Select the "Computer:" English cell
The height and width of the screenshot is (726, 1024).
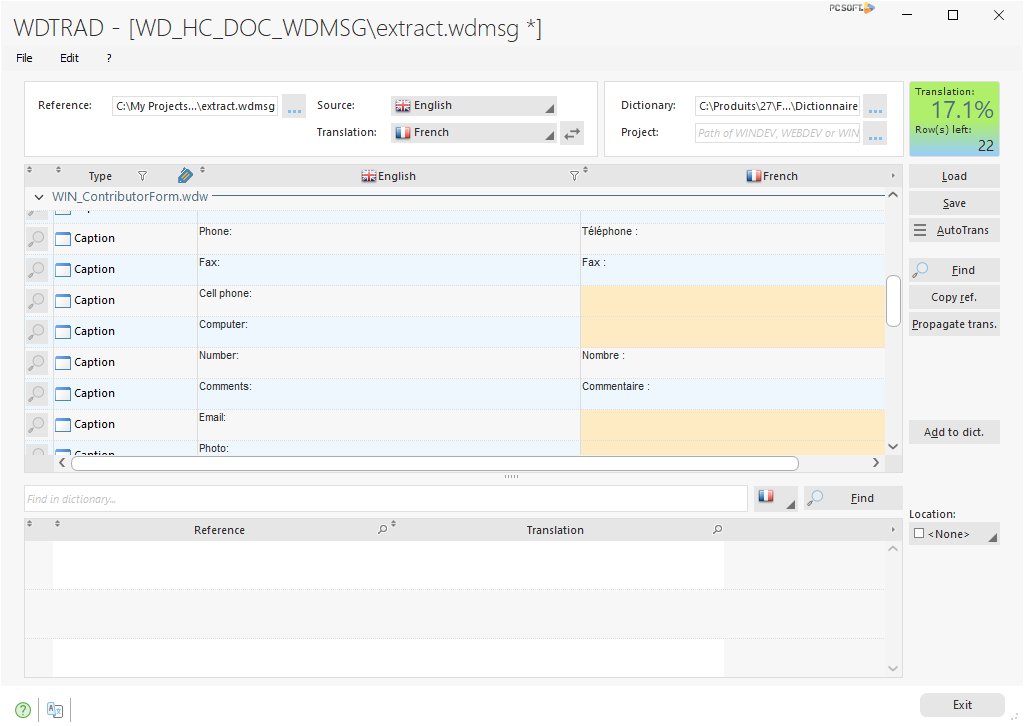click(389, 332)
